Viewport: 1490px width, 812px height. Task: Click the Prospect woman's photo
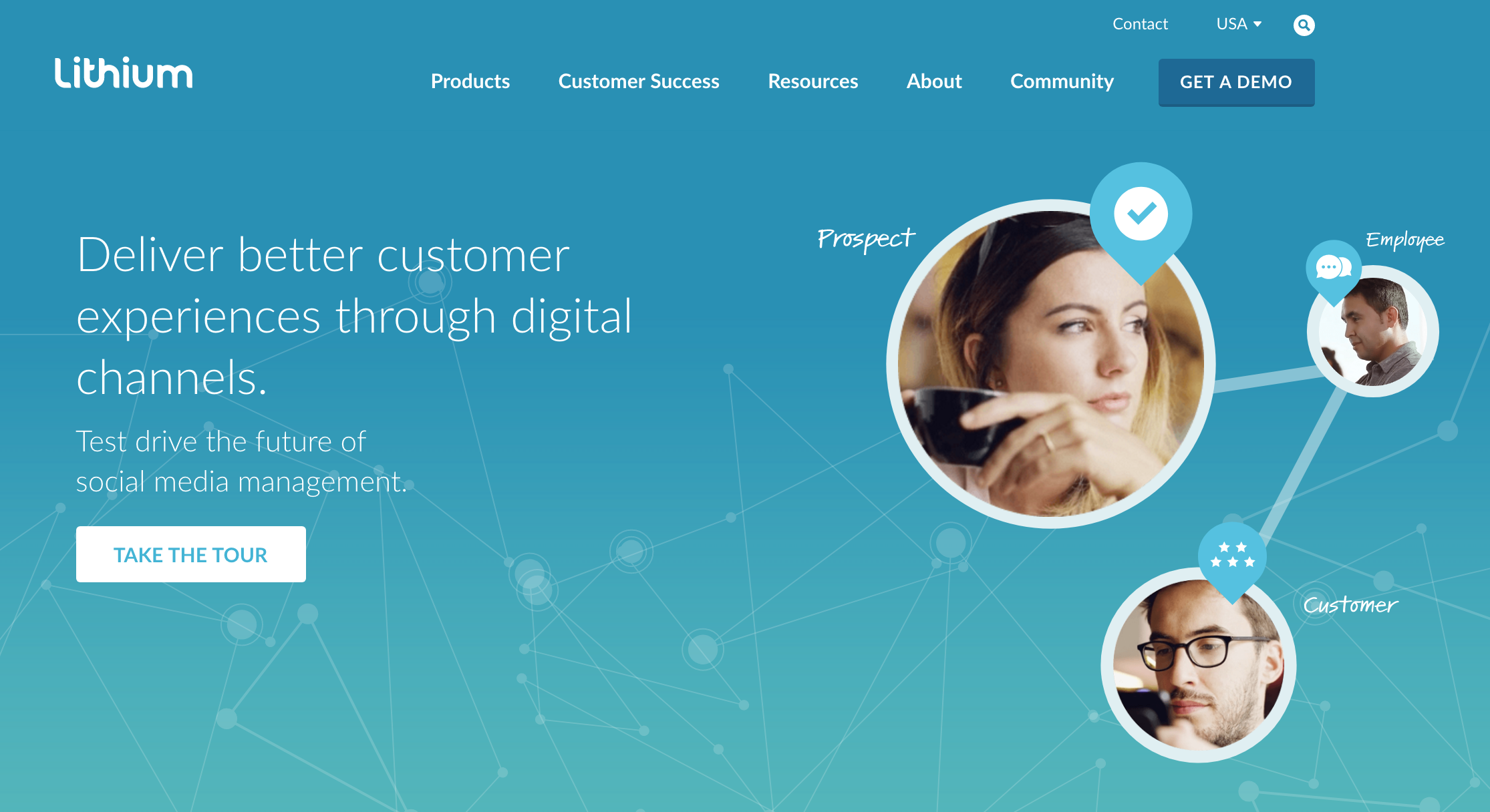(x=1050, y=364)
